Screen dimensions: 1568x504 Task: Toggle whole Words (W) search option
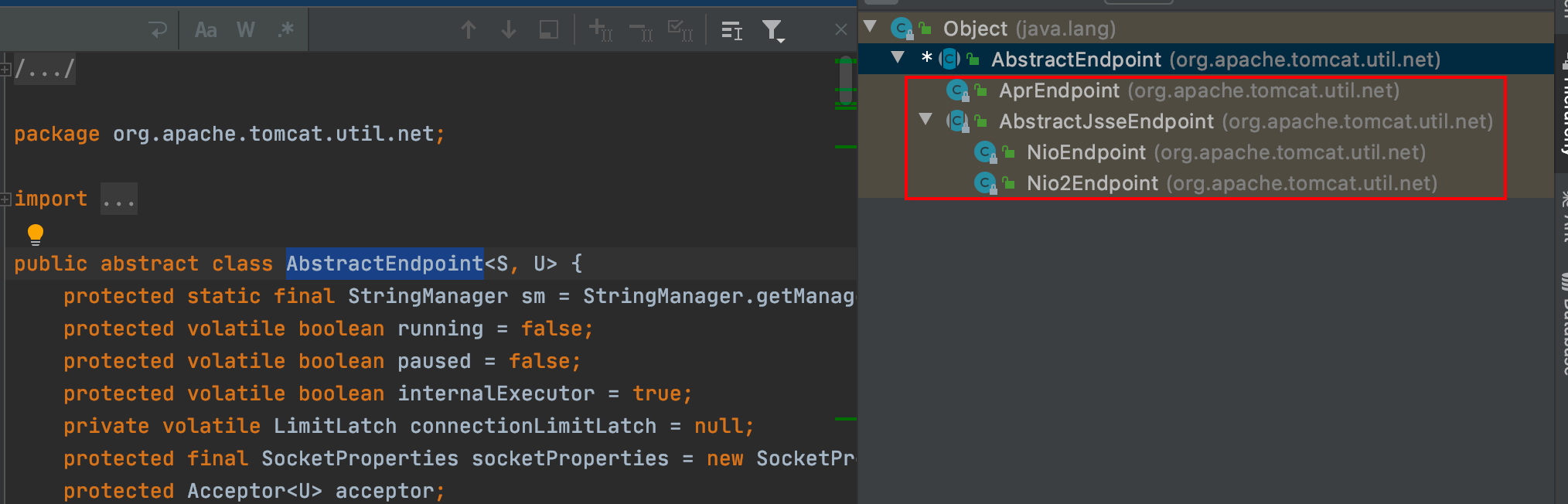click(x=246, y=30)
